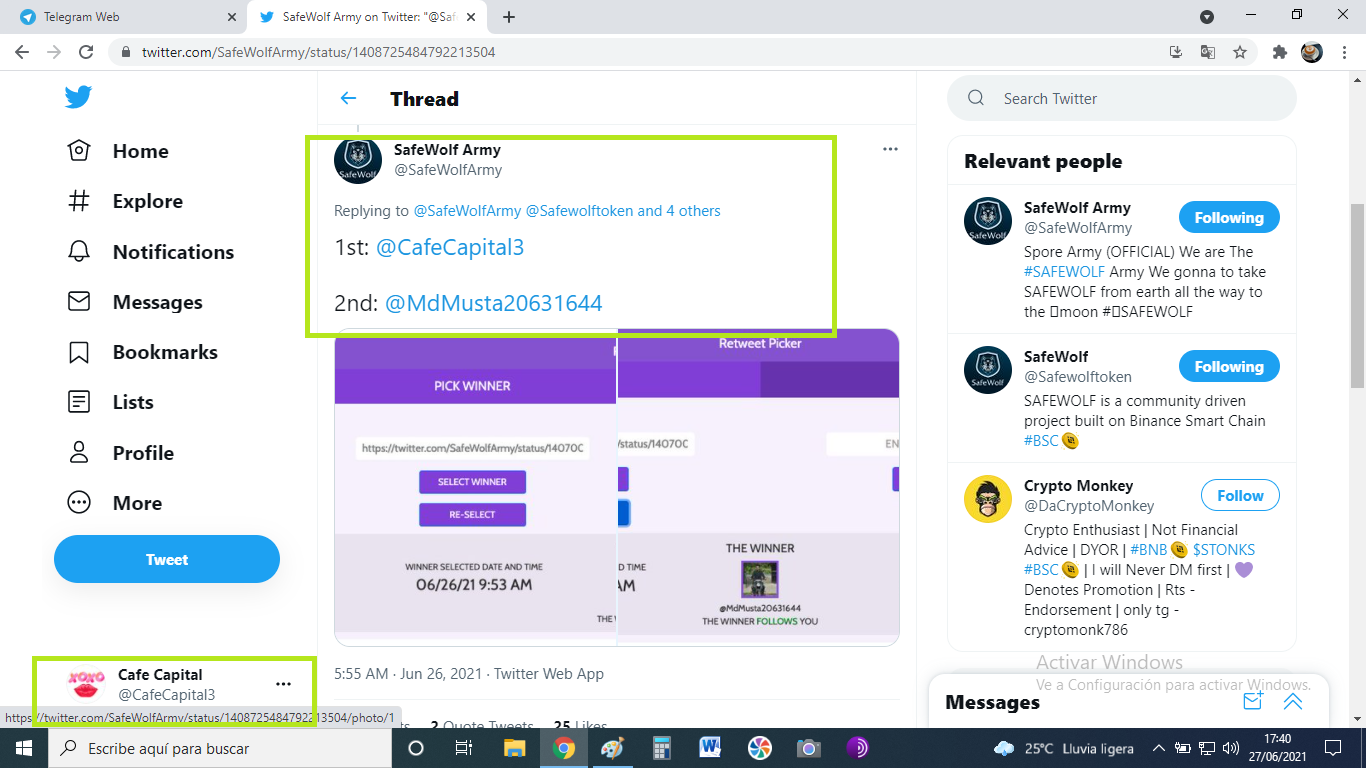Viewport: 1366px width, 768px height.
Task: Click the page vertical scrollbar
Action: (1357, 295)
